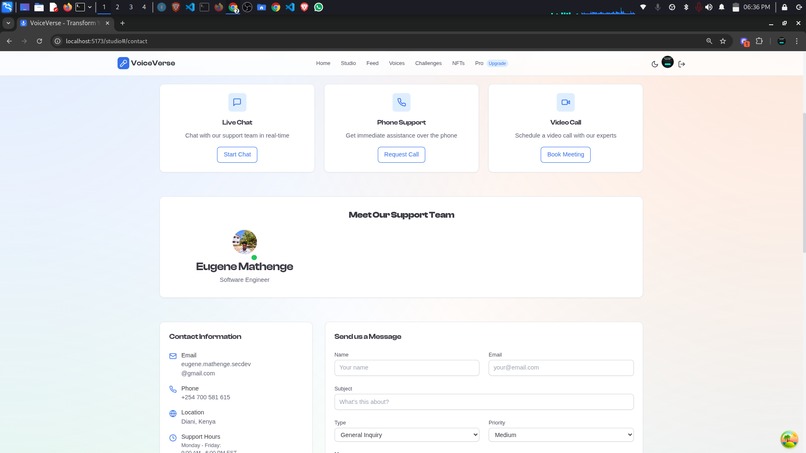The height and width of the screenshot is (453, 806).
Task: Open the Pro nav item
Action: 479,63
